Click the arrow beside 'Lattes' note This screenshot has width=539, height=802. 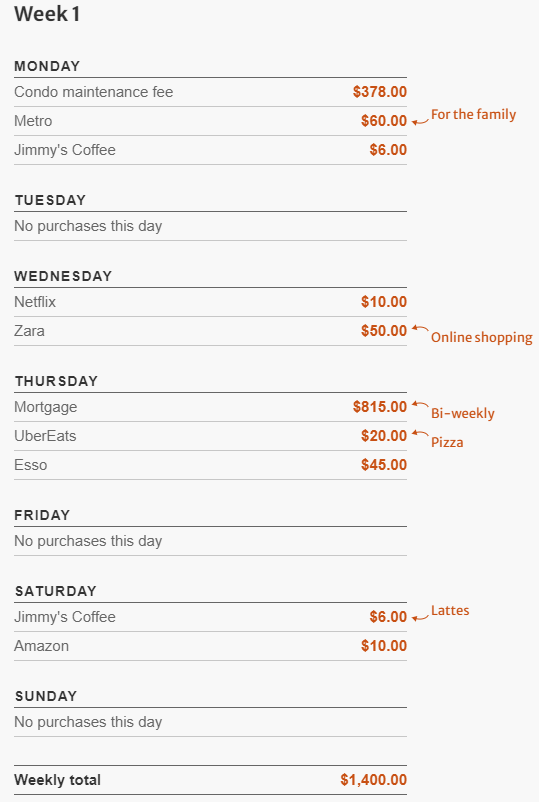point(420,617)
